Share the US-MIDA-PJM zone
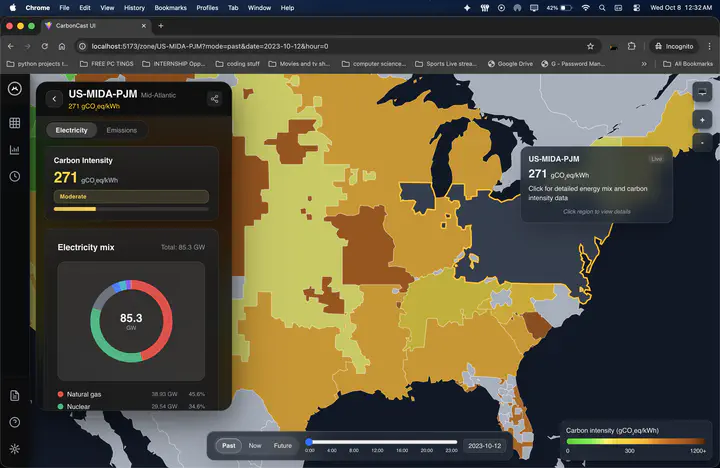Screen dimensions: 720x468 point(214,98)
